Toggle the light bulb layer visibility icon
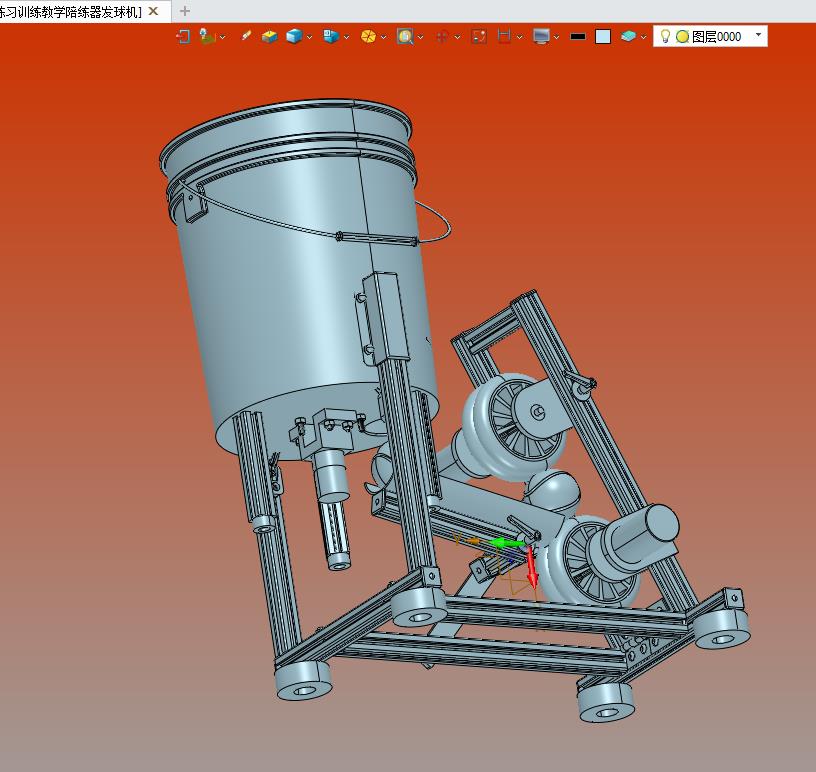The width and height of the screenshot is (816, 772). click(x=665, y=36)
